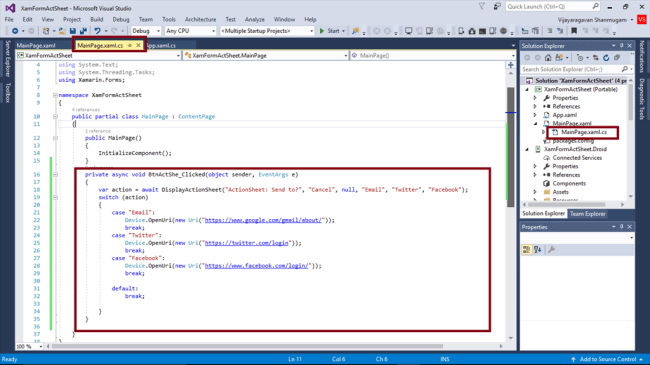The image size is (650, 365).
Task: Click the Save All toolbar icon
Action: (x=83, y=31)
